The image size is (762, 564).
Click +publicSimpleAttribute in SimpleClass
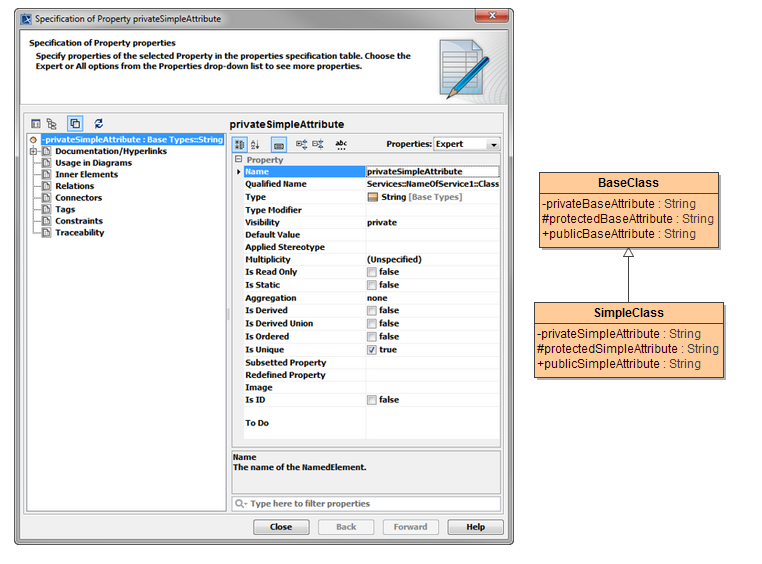tap(619, 364)
